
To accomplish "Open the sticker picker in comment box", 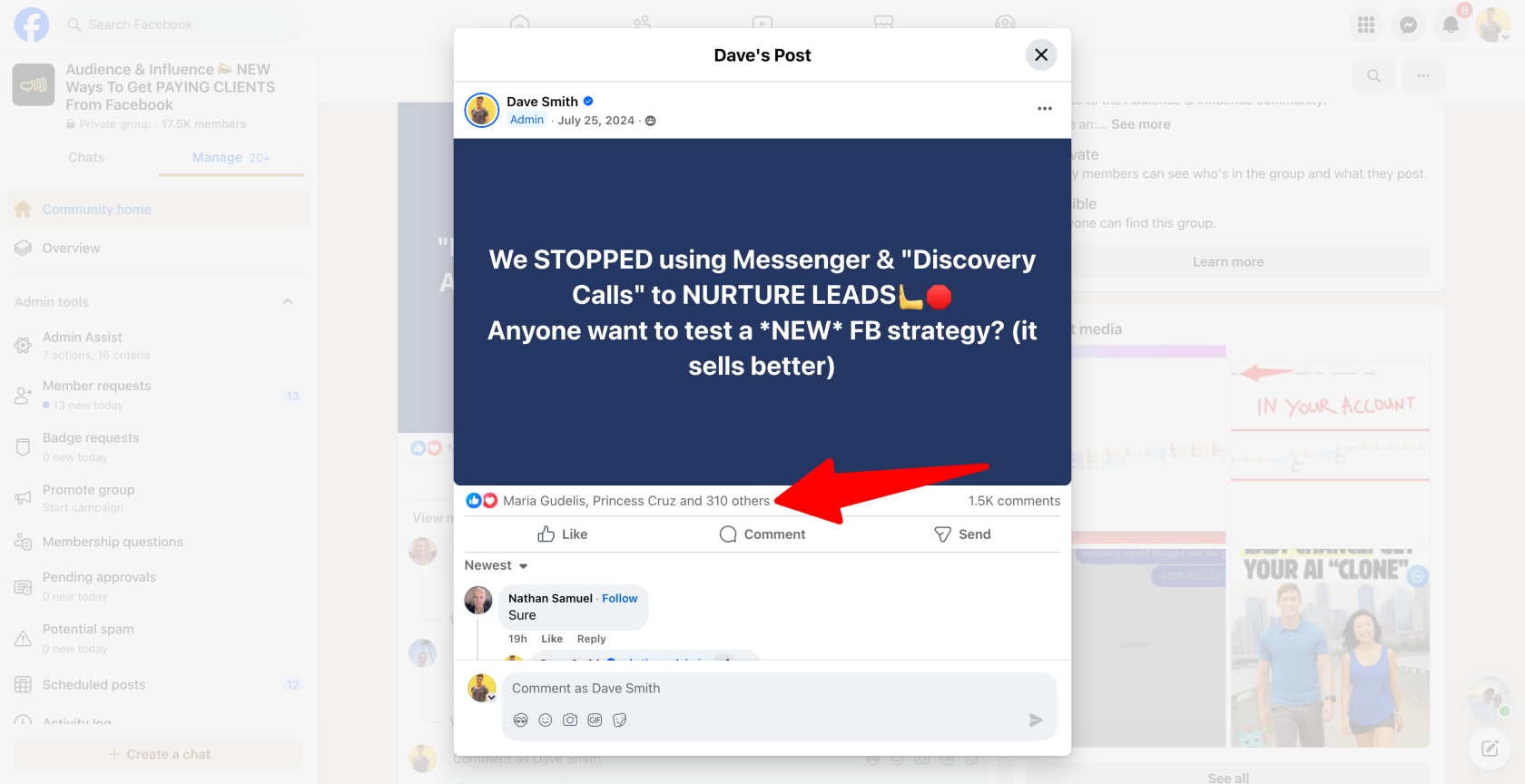I will tap(620, 720).
